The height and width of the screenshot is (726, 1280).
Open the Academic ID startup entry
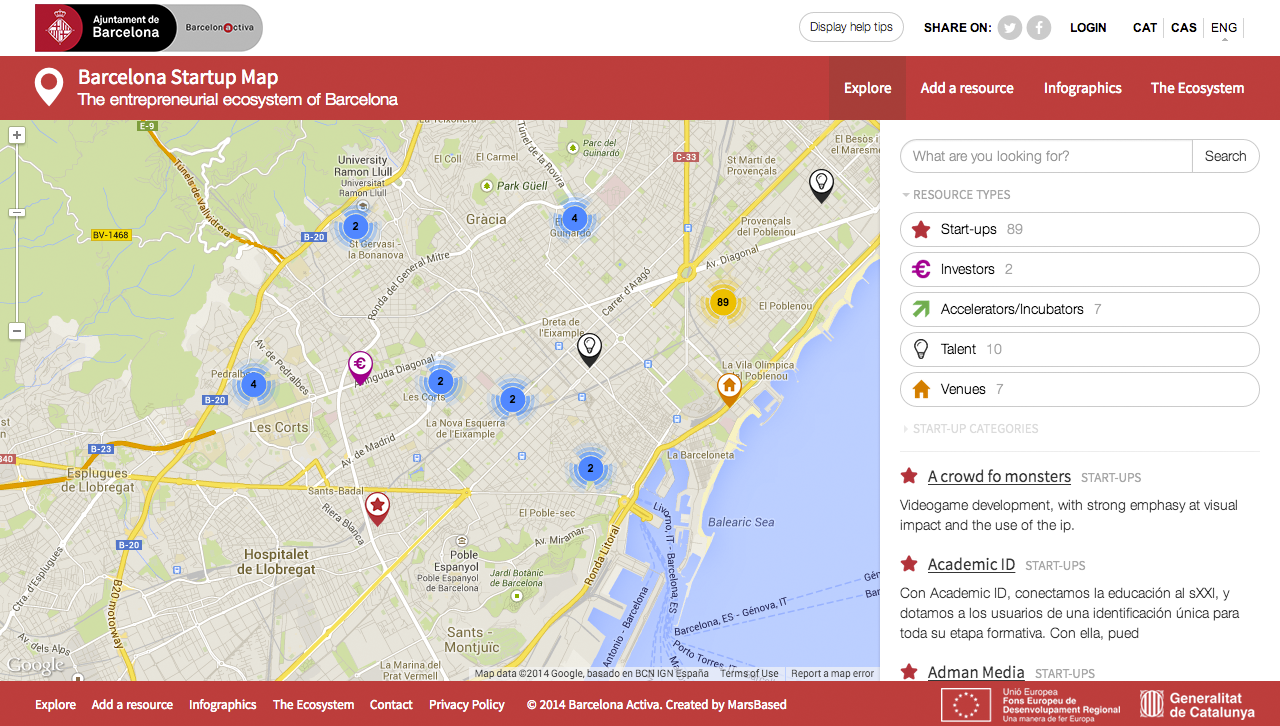click(970, 564)
